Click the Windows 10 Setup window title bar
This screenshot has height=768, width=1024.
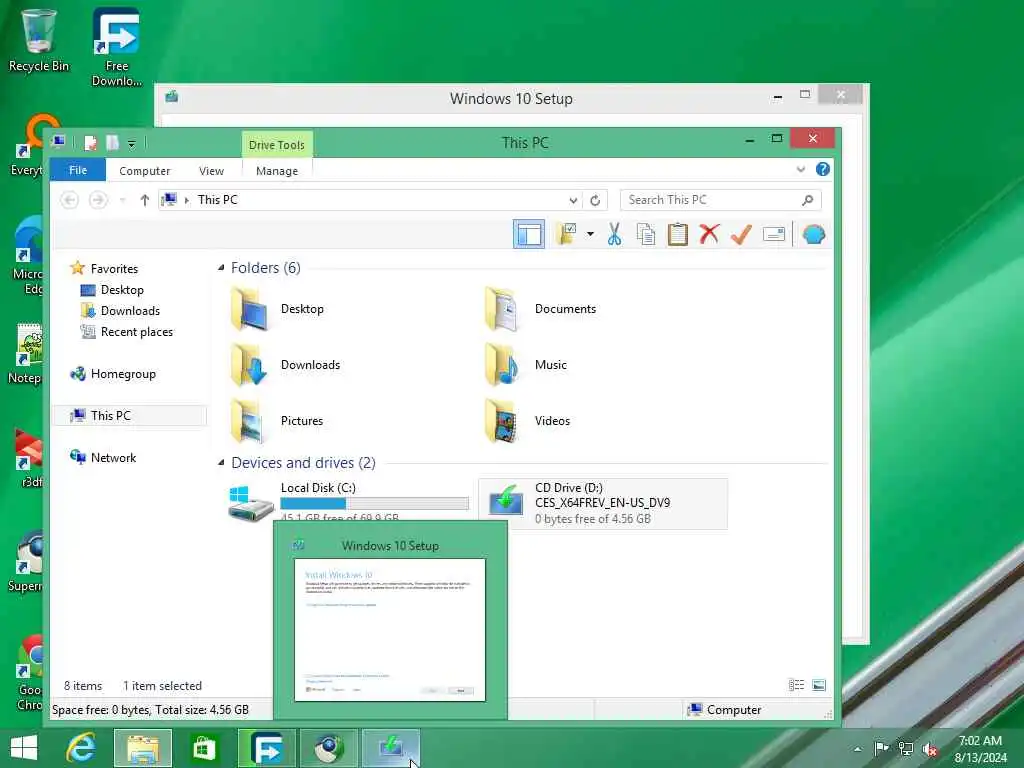(511, 99)
